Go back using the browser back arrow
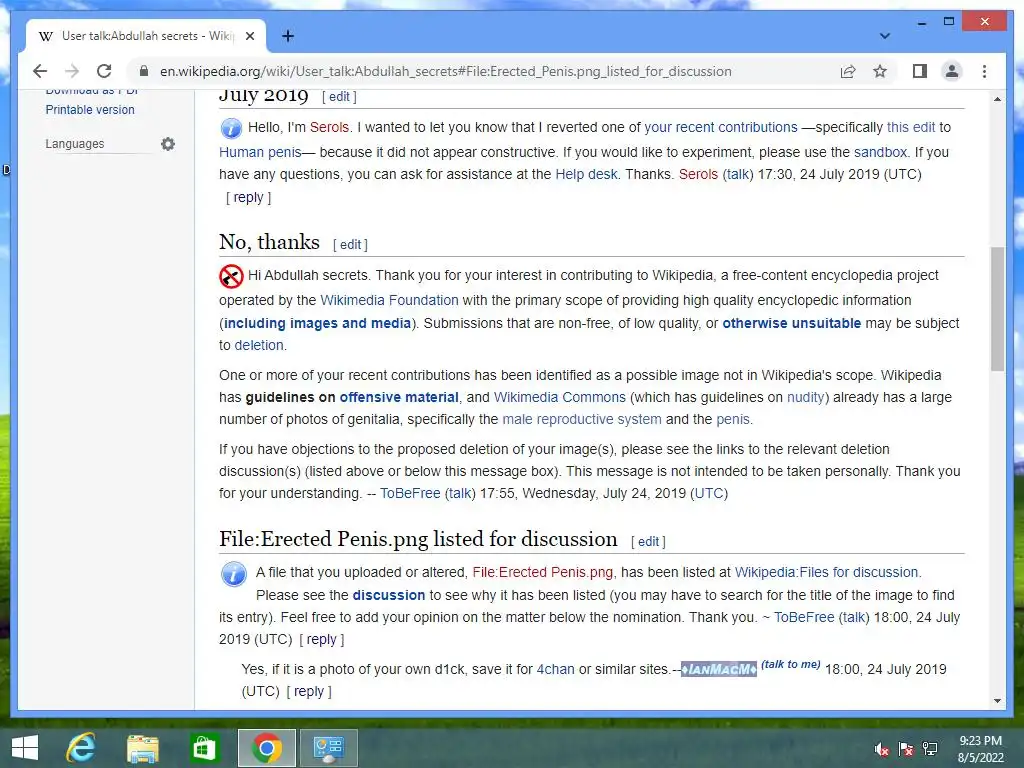This screenshot has height=768, width=1024. (40, 71)
